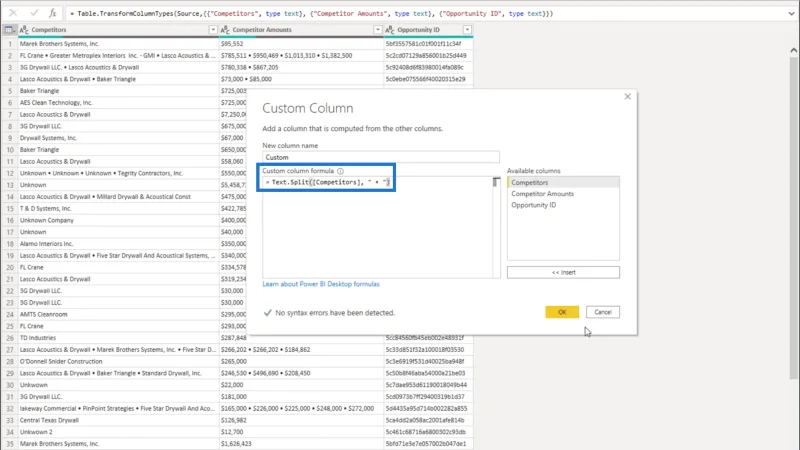
Task: Select Opportunity ID '5c2cd07129a856001b25d449'
Action: [429, 56]
